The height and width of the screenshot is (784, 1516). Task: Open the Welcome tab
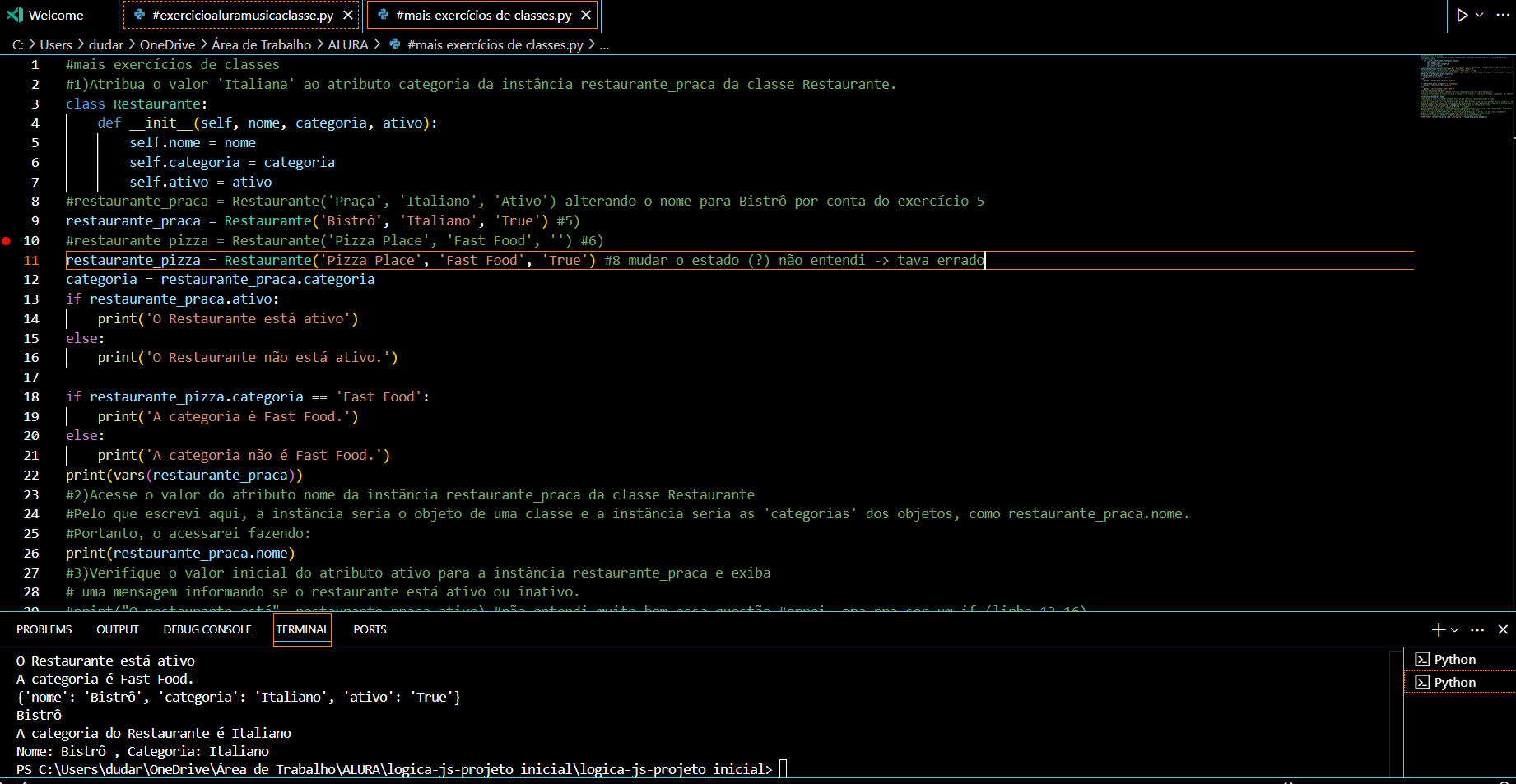pos(55,15)
